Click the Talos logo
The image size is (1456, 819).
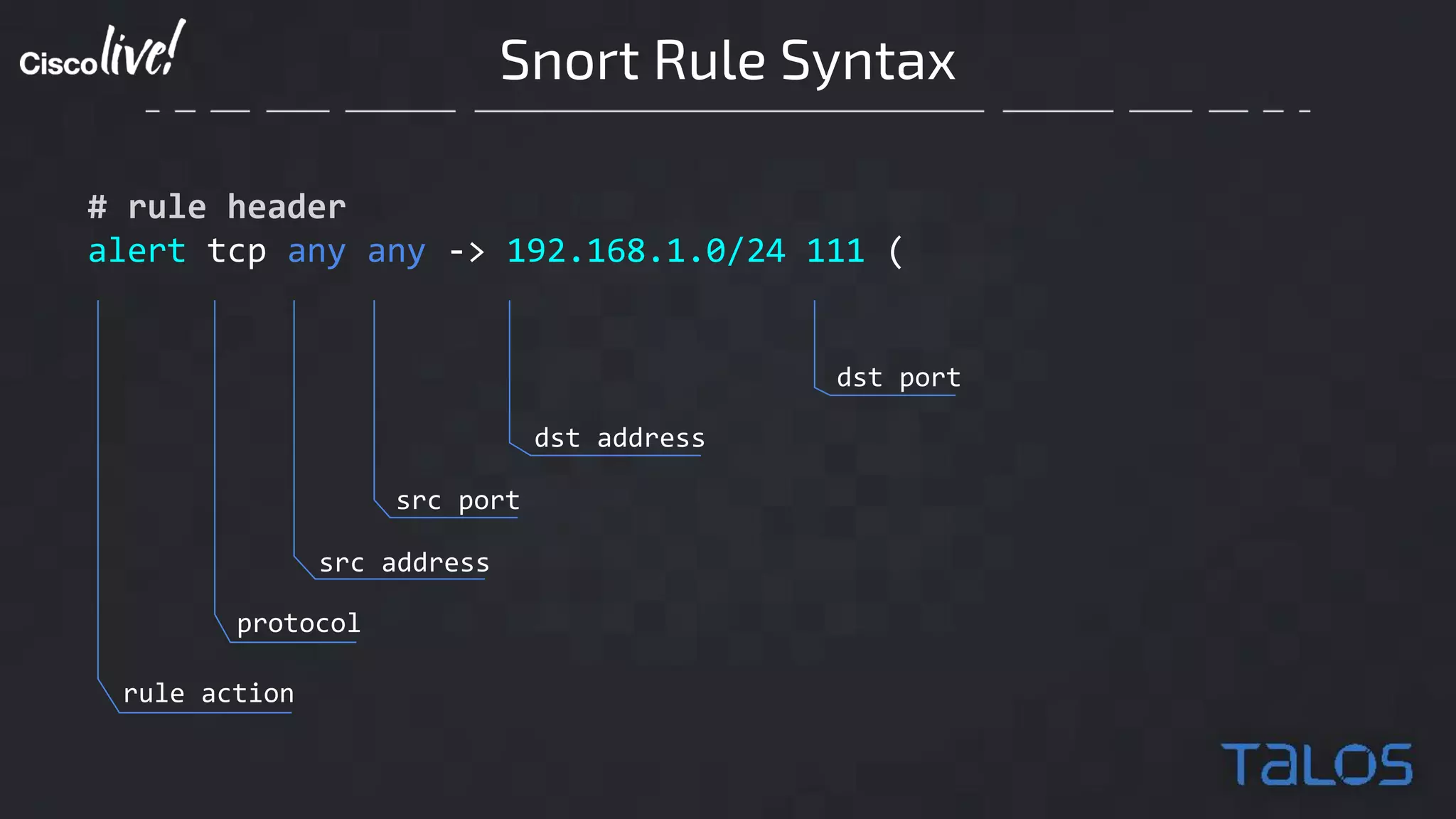click(x=1316, y=764)
